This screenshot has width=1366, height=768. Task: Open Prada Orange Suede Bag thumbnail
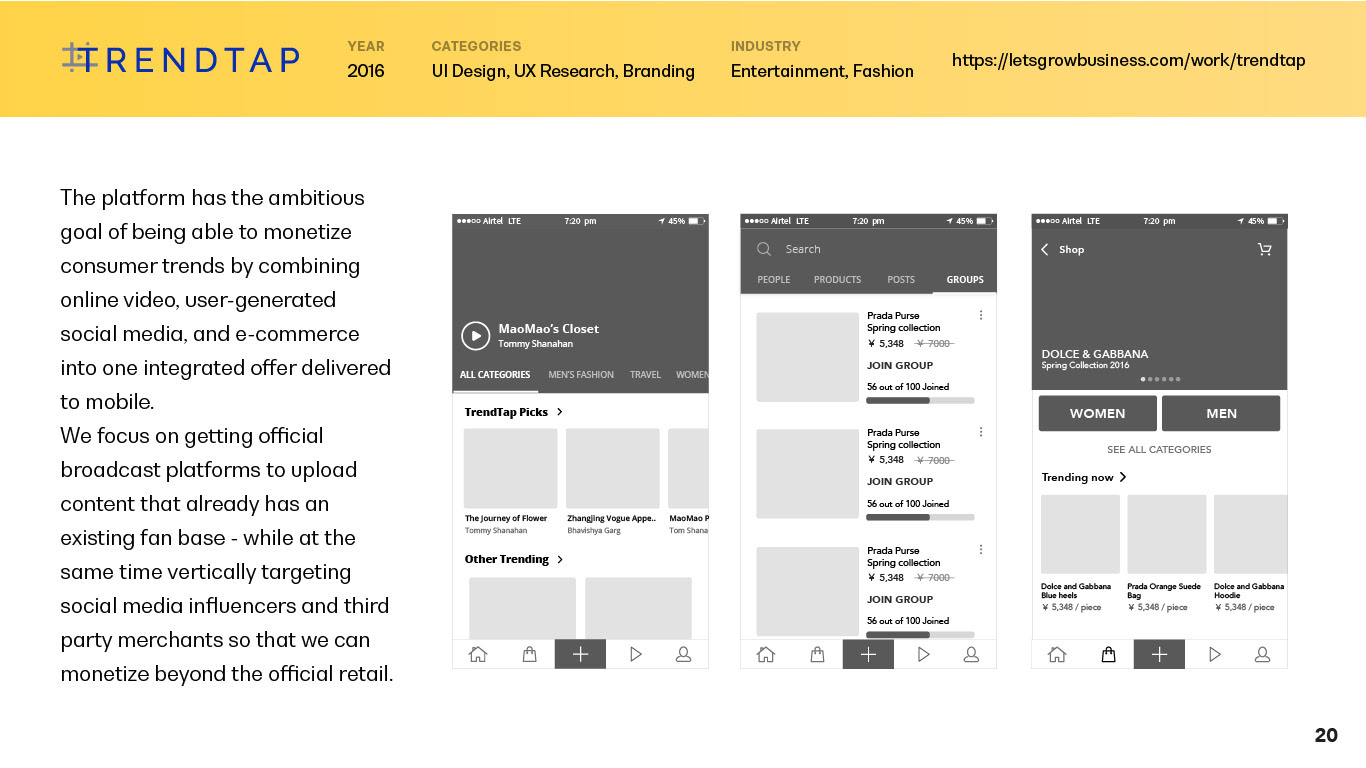tap(1167, 534)
